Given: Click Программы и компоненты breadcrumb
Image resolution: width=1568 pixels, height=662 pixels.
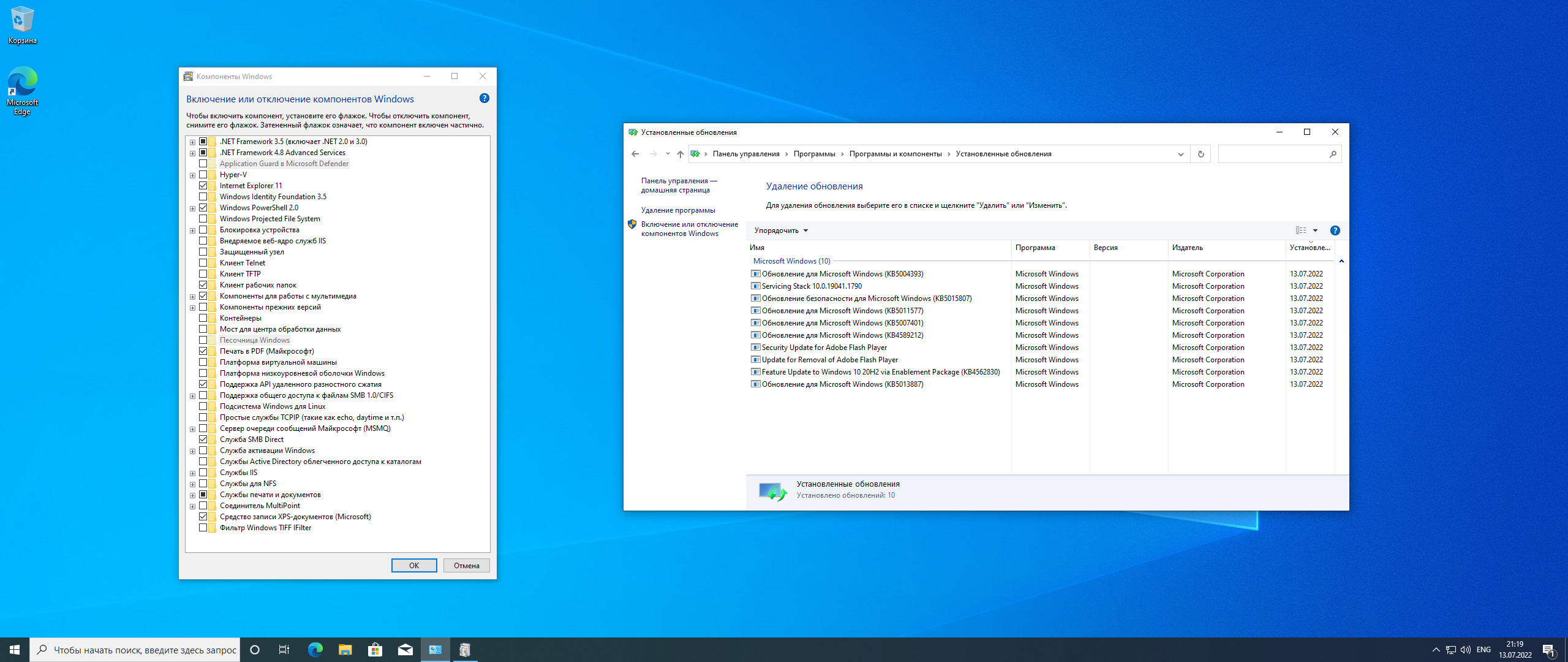Looking at the screenshot, I should pos(895,154).
